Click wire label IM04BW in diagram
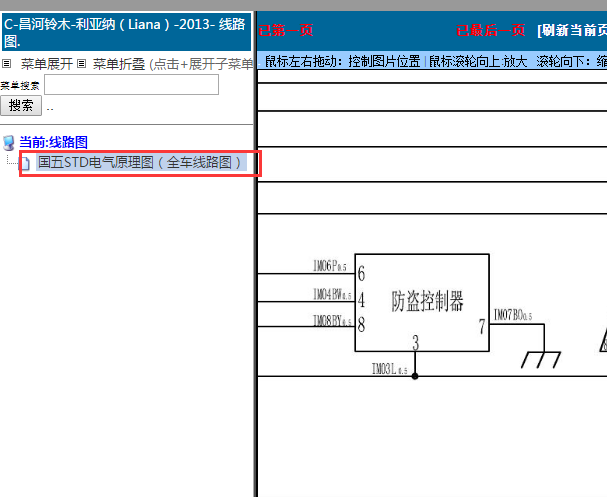Viewport: 607px width, 497px height. tap(332, 294)
